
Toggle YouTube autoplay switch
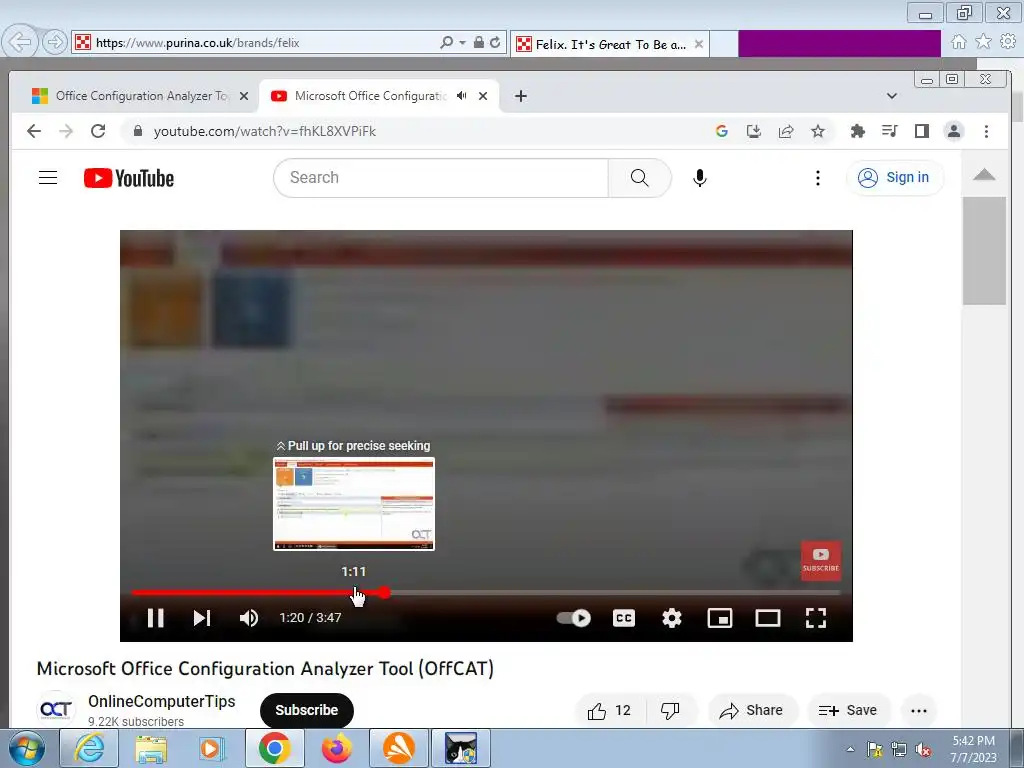click(574, 618)
